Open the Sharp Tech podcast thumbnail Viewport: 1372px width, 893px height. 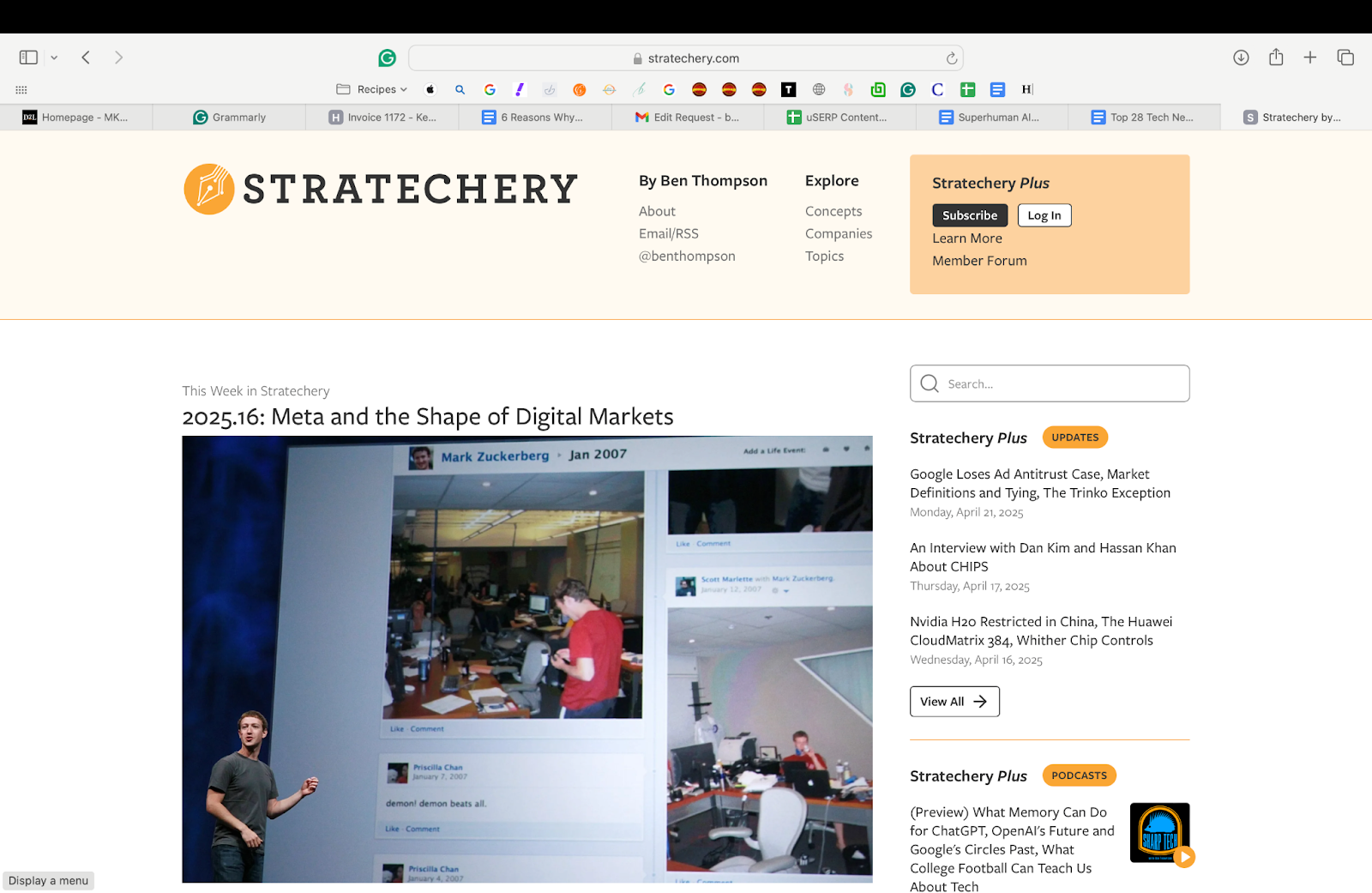(1159, 832)
